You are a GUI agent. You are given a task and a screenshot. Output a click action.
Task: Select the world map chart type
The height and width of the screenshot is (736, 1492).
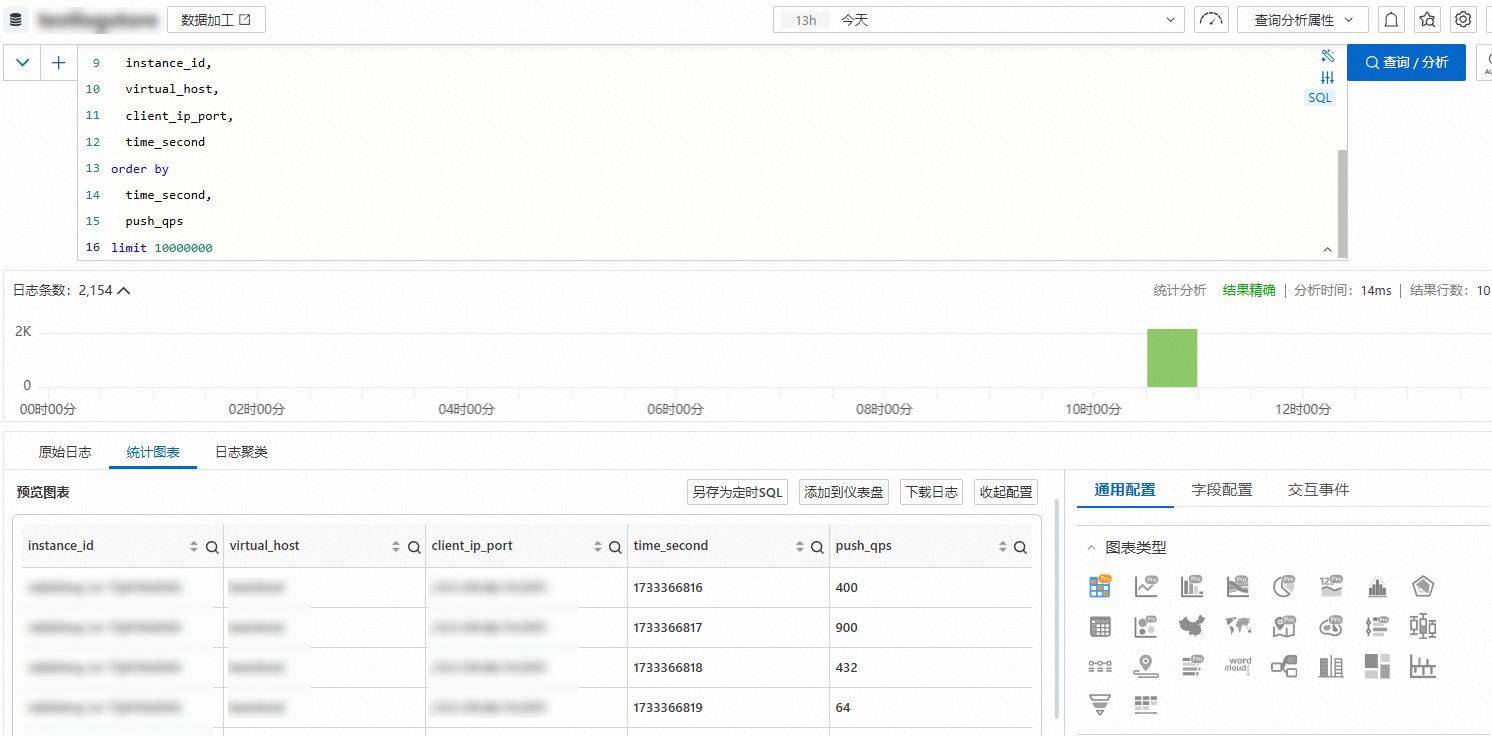tap(1238, 627)
